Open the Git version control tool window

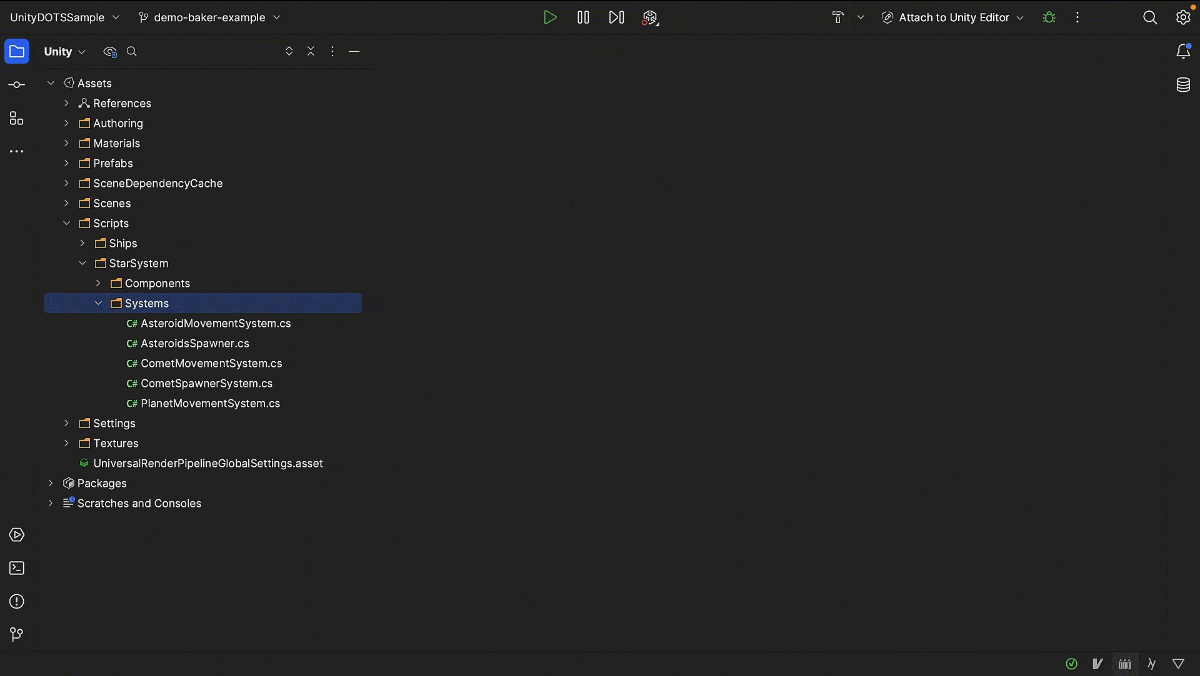[x=16, y=634]
